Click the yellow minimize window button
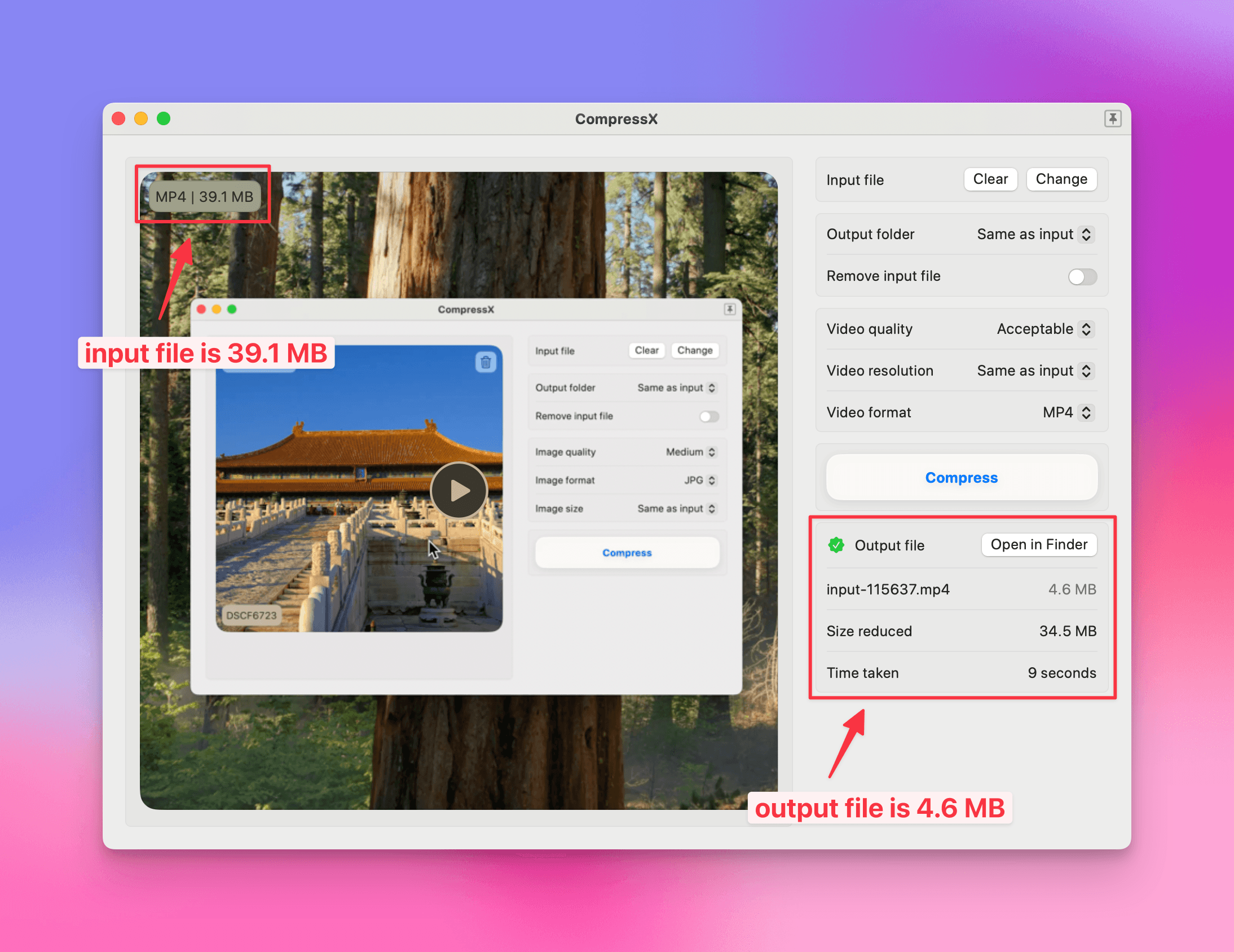Viewport: 1234px width, 952px height. 140,118
